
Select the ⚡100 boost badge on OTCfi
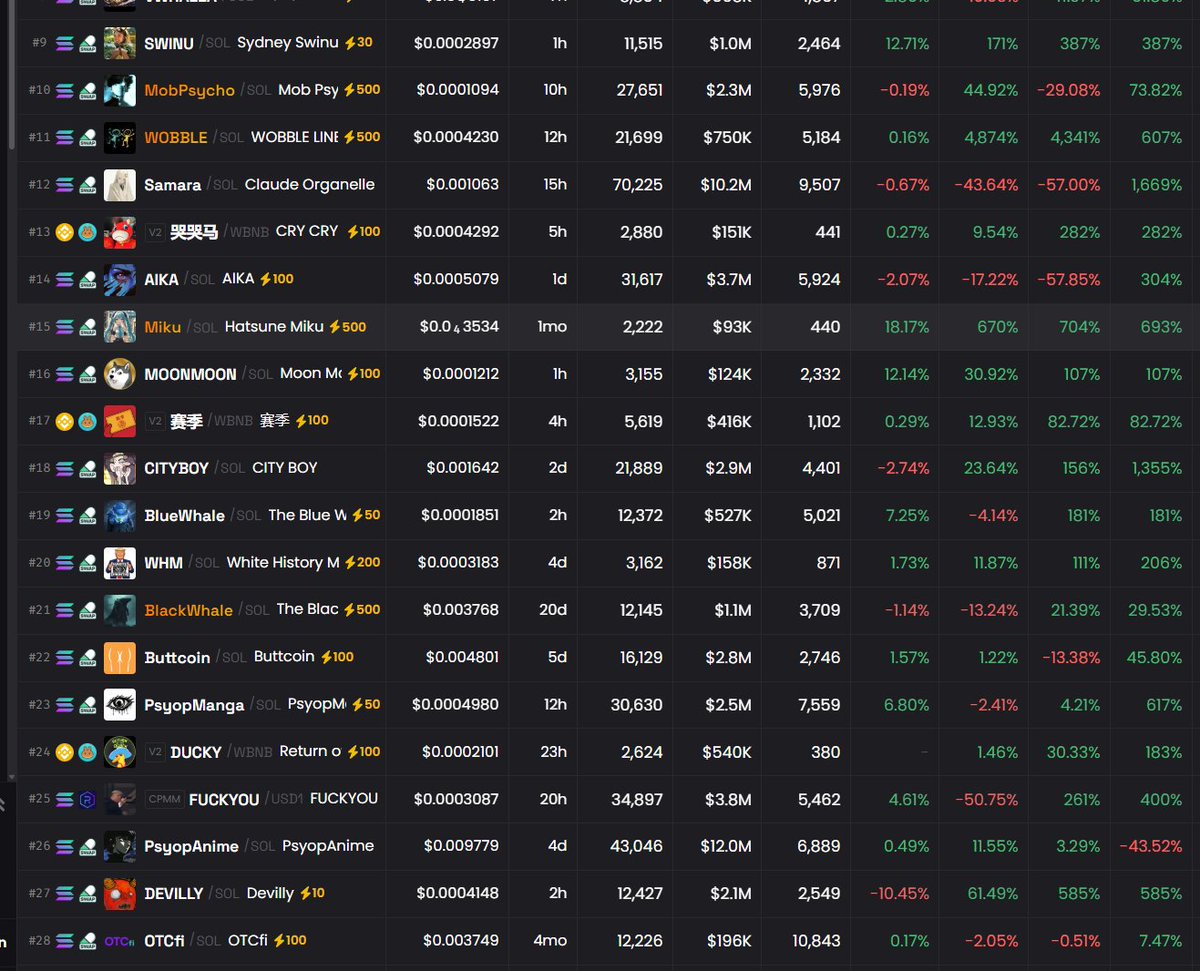(x=290, y=940)
